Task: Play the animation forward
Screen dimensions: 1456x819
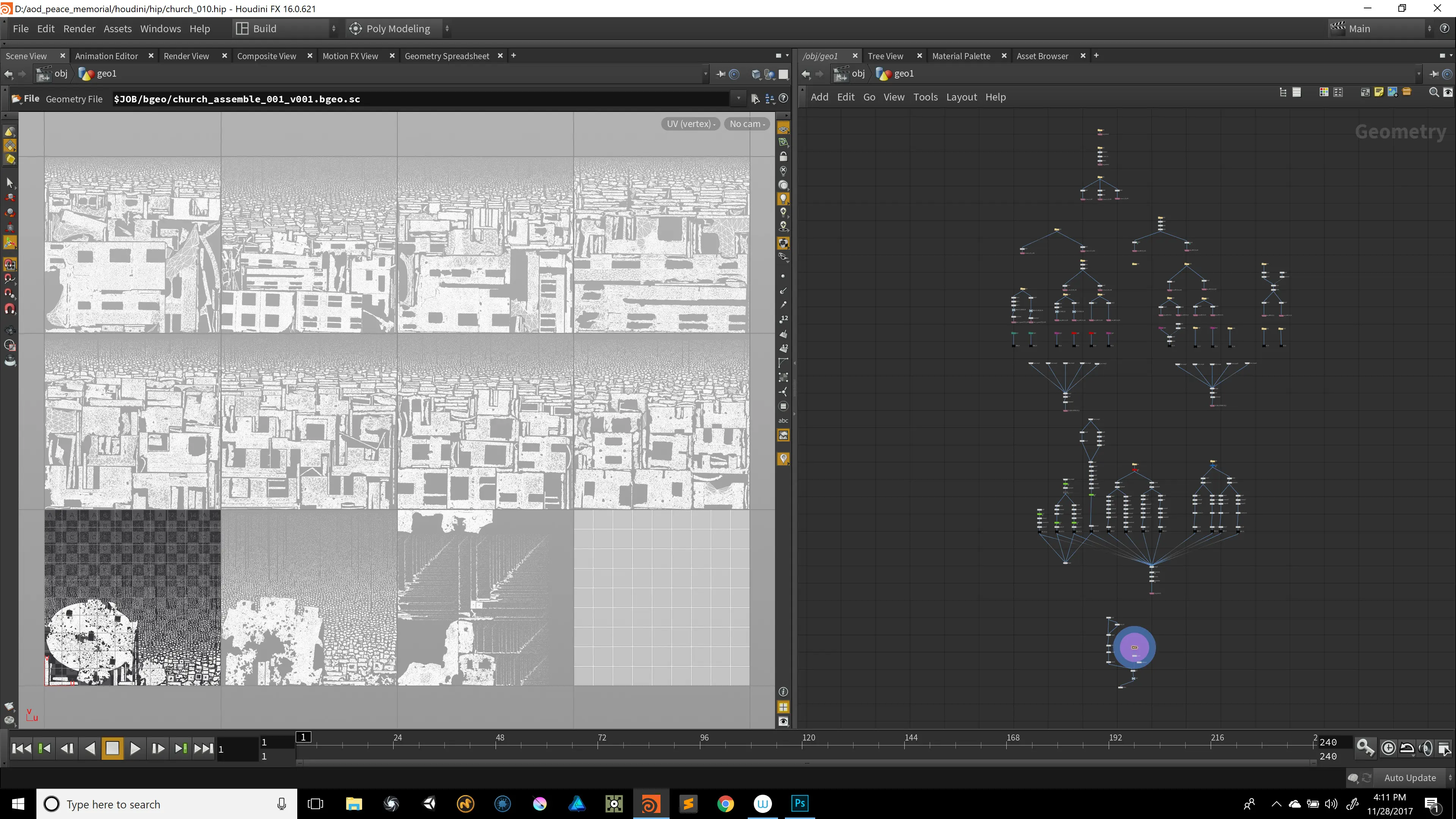Action: coord(135,748)
